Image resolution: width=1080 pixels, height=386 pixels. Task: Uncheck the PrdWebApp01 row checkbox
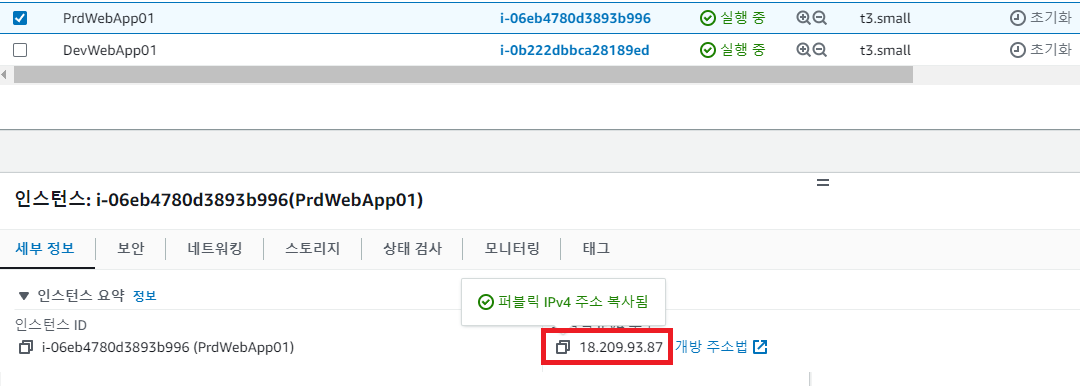(21, 19)
